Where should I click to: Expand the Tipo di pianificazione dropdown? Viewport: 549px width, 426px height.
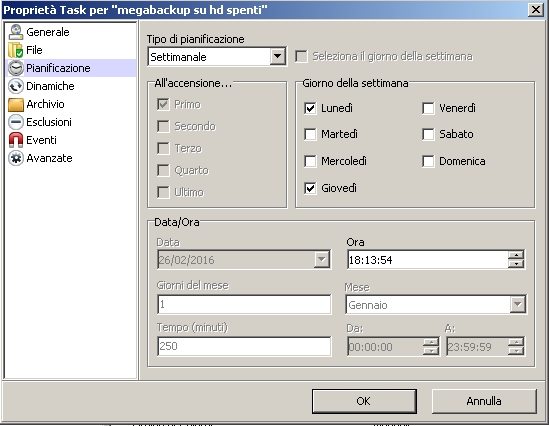[x=277, y=56]
